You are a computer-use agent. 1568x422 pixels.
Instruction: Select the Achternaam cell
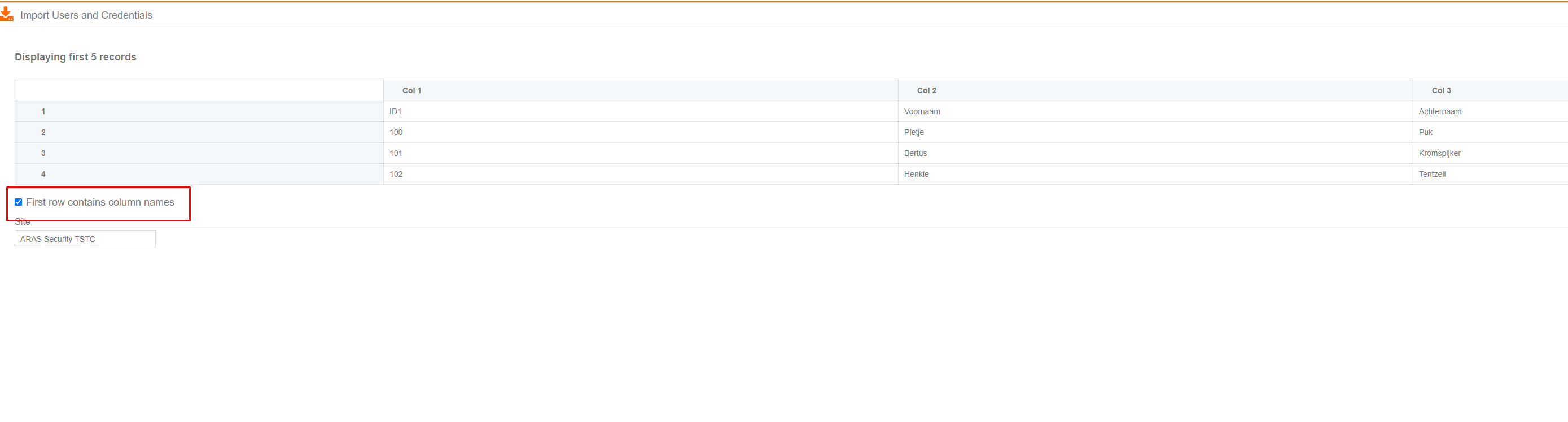pyautogui.click(x=1490, y=111)
